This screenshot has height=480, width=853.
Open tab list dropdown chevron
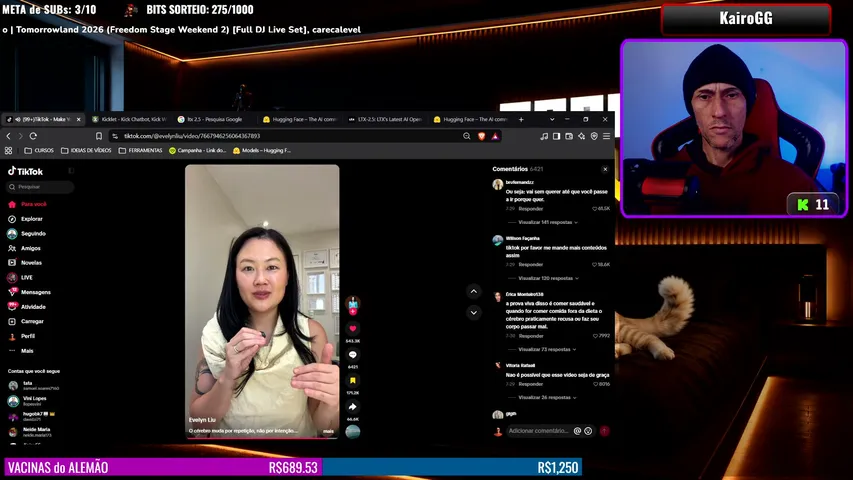click(x=552, y=119)
